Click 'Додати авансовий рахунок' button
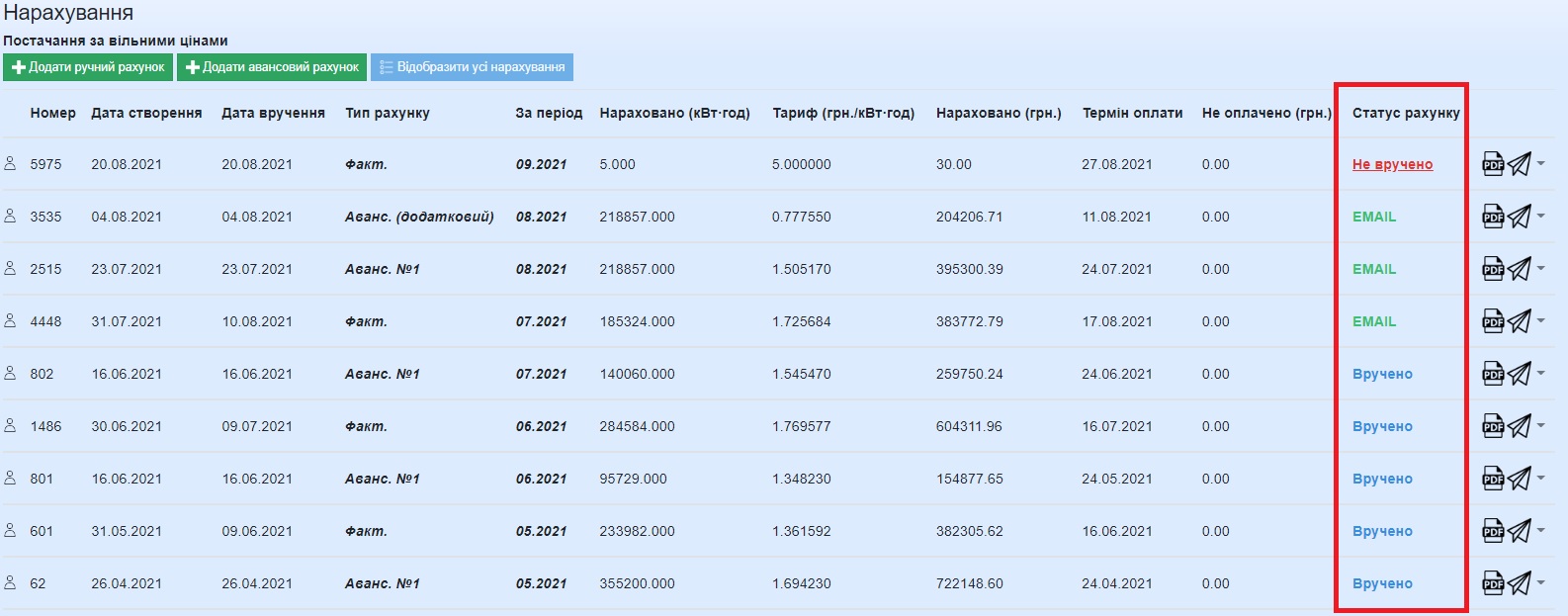Viewport: 1568px width, 616px height. pos(272,67)
